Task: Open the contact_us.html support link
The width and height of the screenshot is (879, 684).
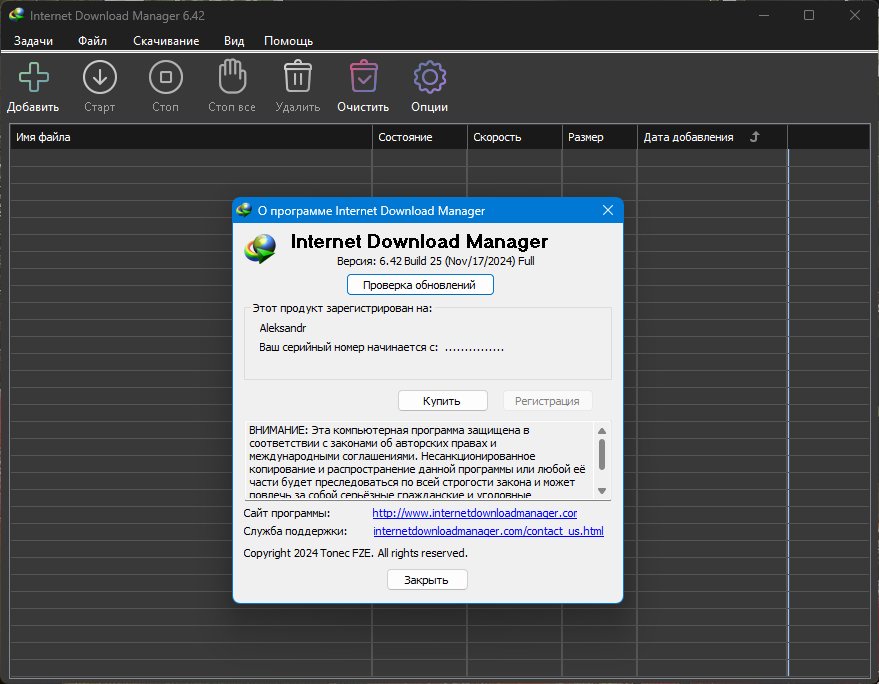Action: (x=488, y=531)
